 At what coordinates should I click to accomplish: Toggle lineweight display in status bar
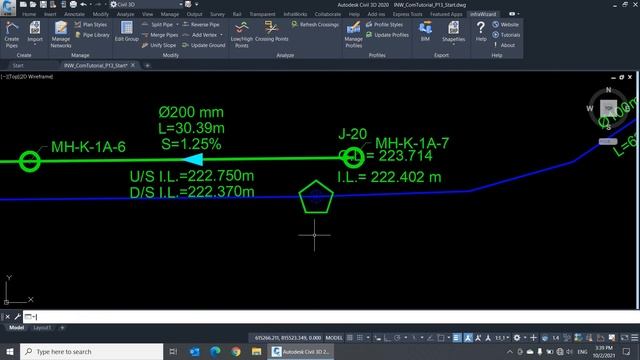(457, 338)
